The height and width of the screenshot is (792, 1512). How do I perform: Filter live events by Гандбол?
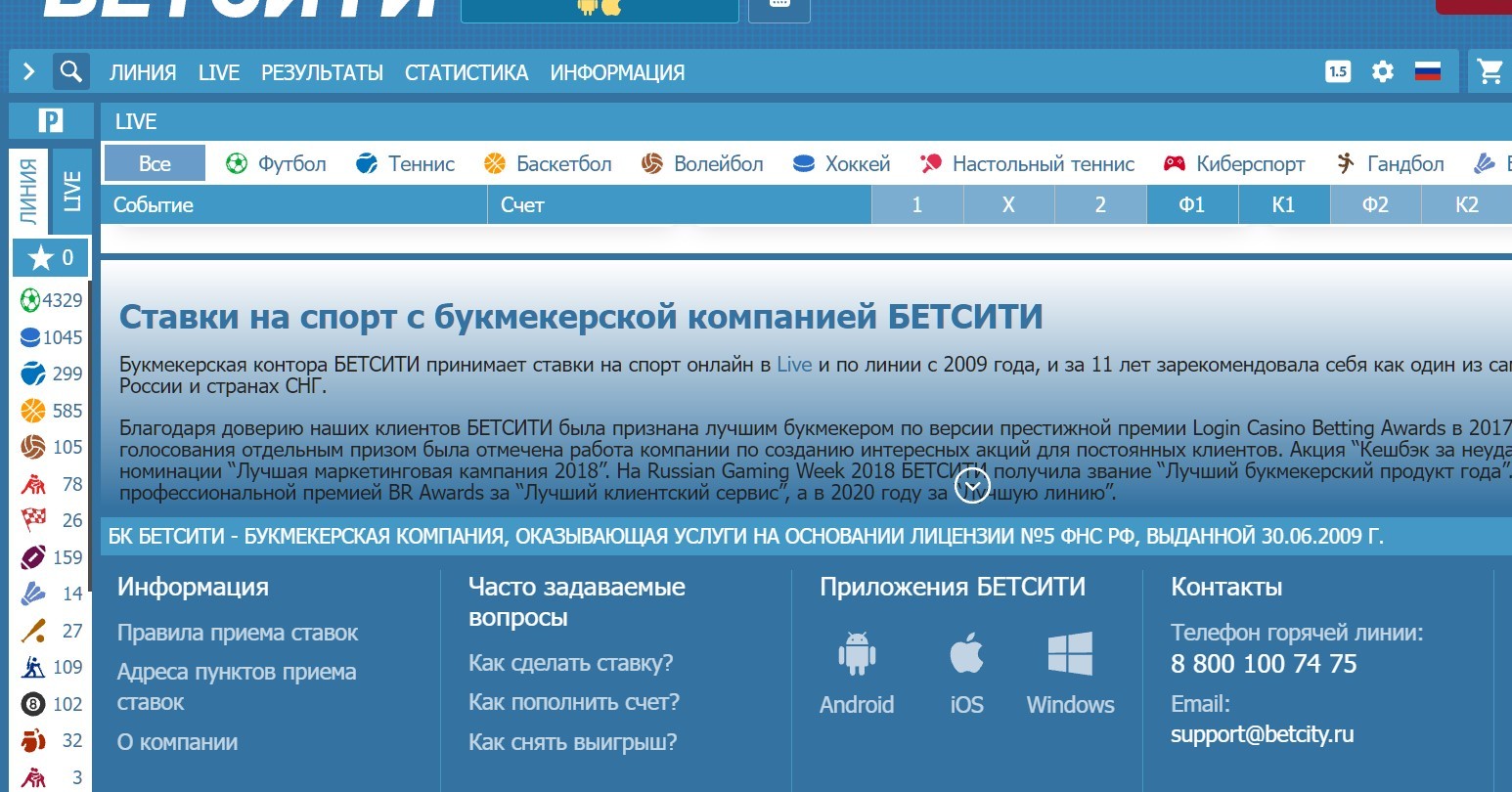(1390, 163)
